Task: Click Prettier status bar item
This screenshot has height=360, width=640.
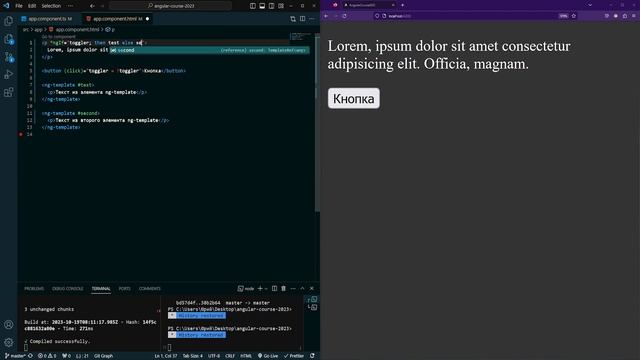Action: click(294, 356)
